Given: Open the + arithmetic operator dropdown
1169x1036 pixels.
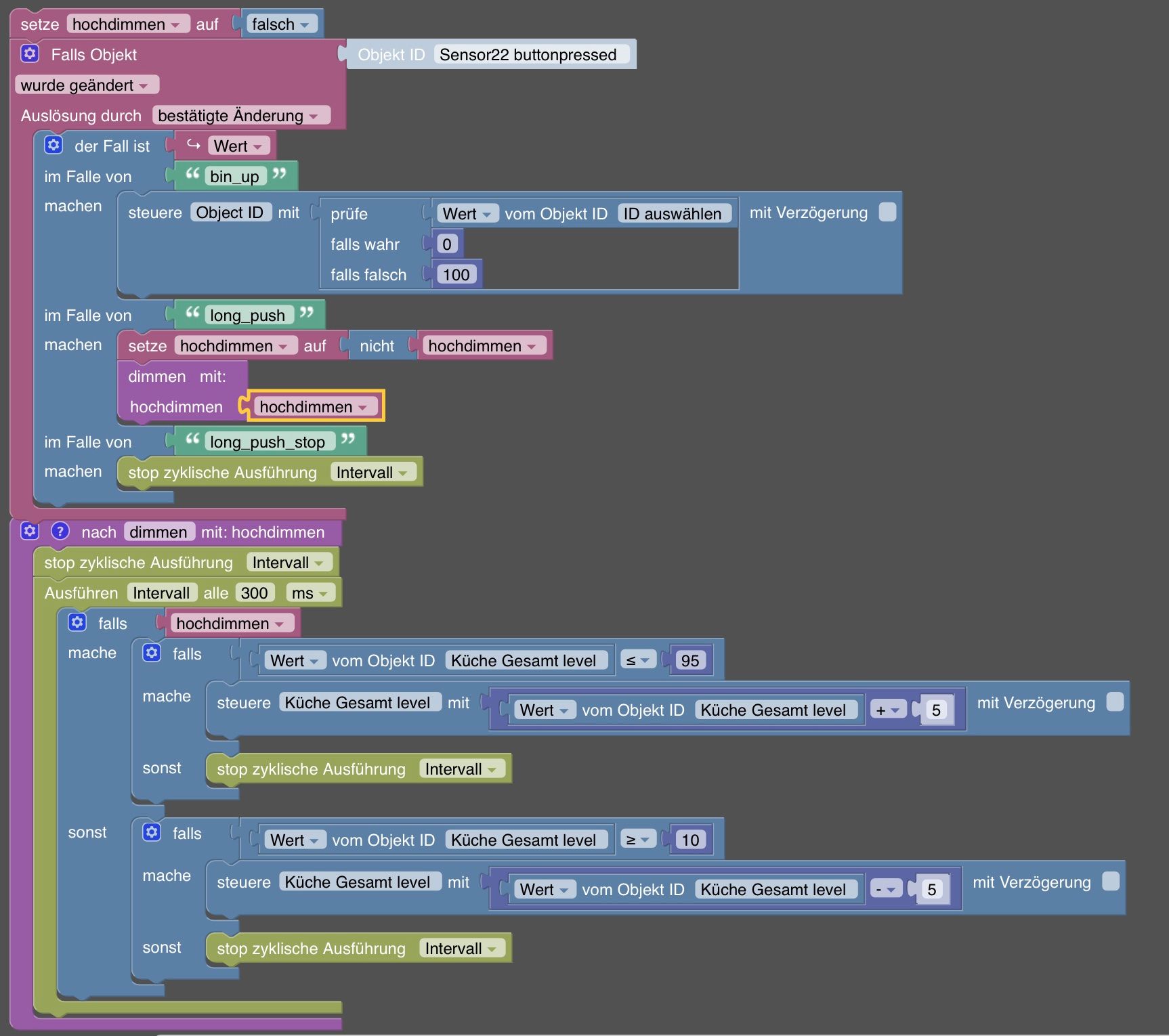Looking at the screenshot, I should click(888, 710).
